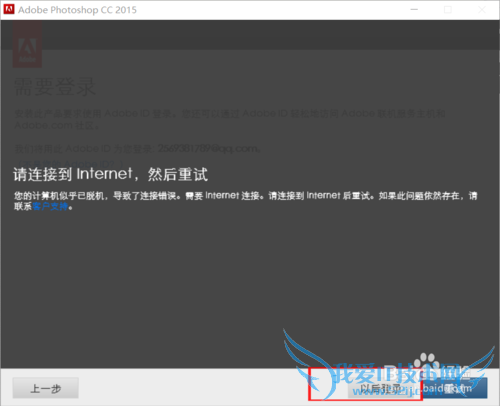This screenshot has width=500, height=406.
Task: Click the heading 请连接到 Internet，然后重试
Action: click(x=111, y=174)
